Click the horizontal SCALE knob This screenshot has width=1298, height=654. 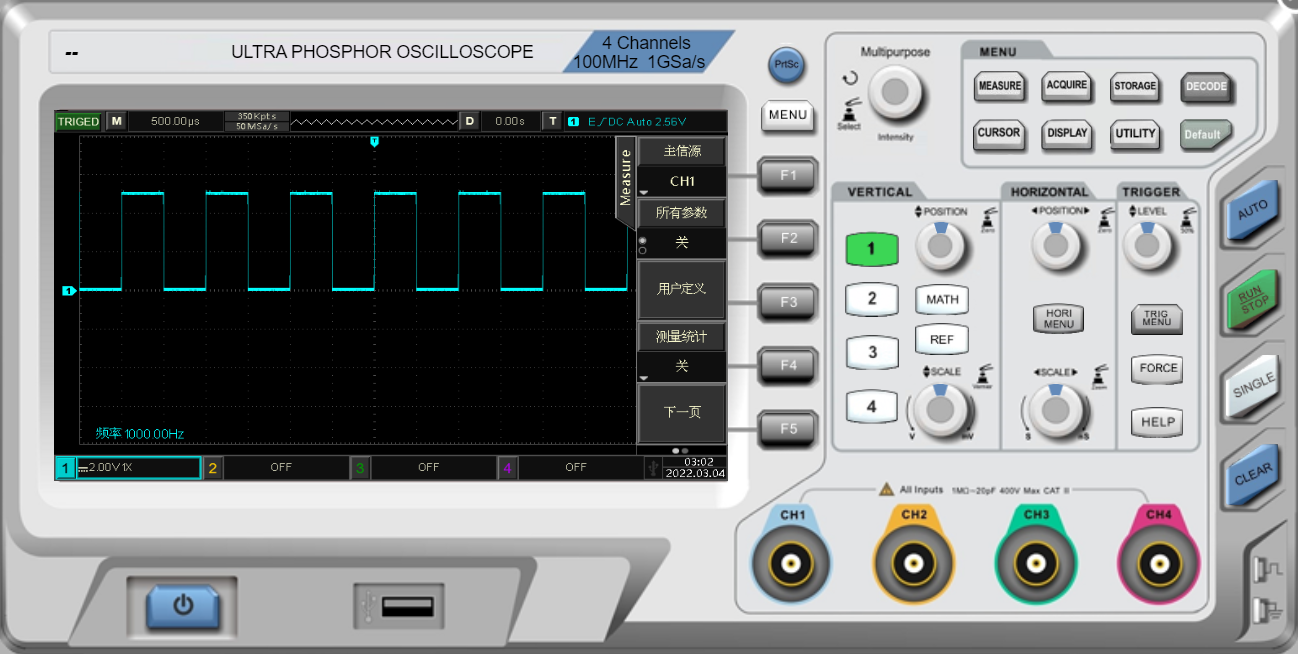(1055, 410)
